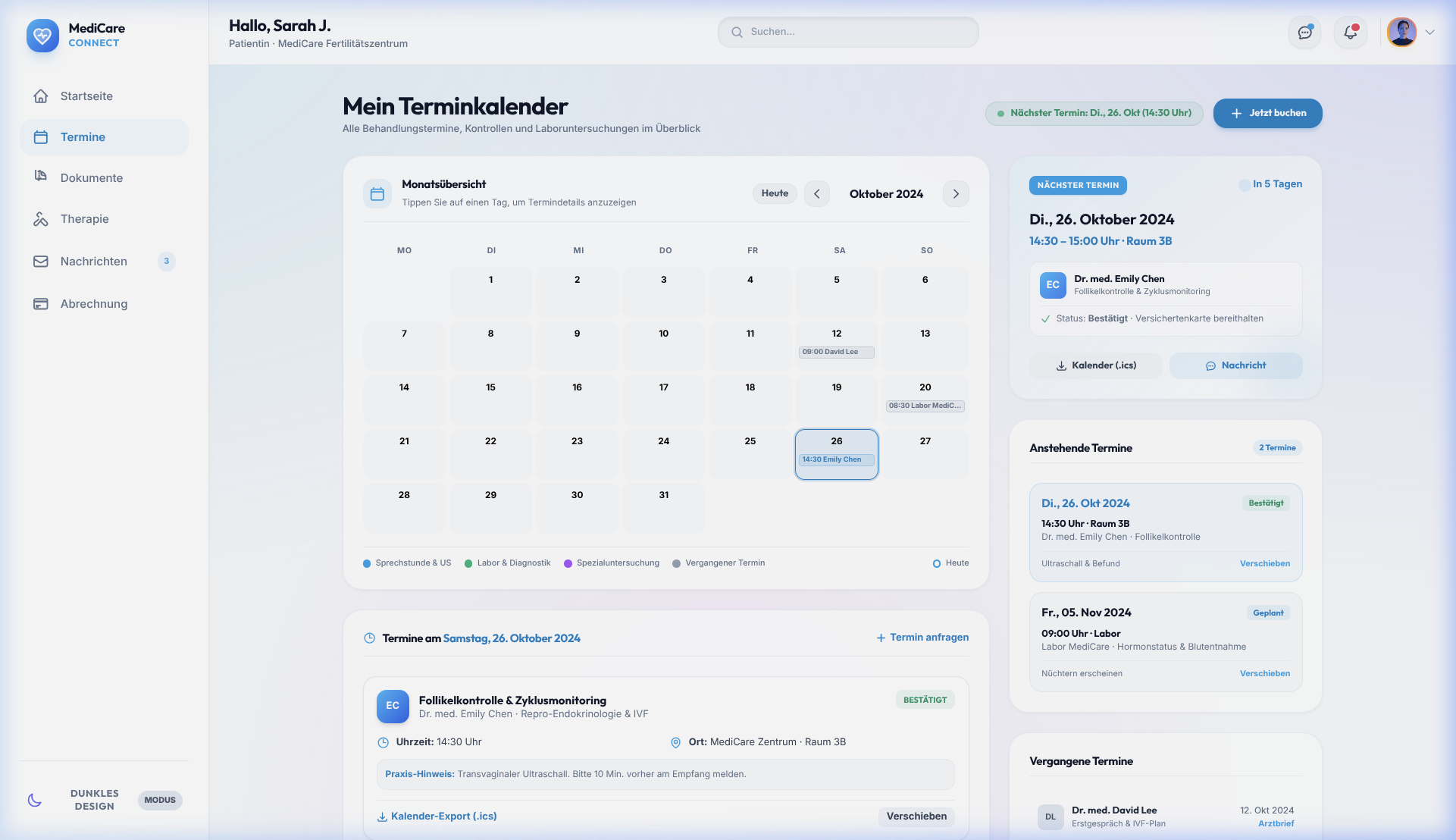Open the notifications bell icon
Viewport: 1456px width, 840px height.
pos(1351,33)
